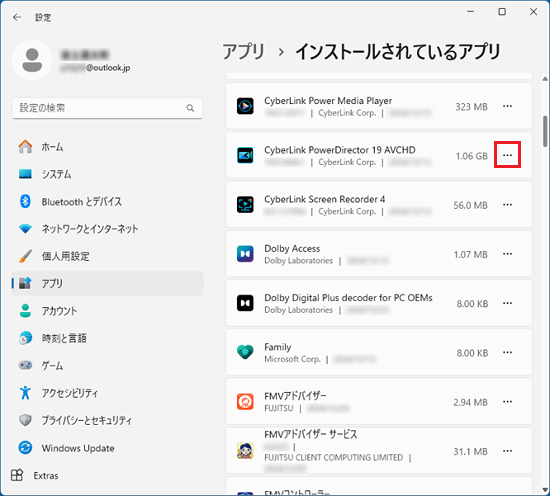Image resolution: width=550 pixels, height=496 pixels.
Task: Open the user account avatar
Action: tap(32, 60)
